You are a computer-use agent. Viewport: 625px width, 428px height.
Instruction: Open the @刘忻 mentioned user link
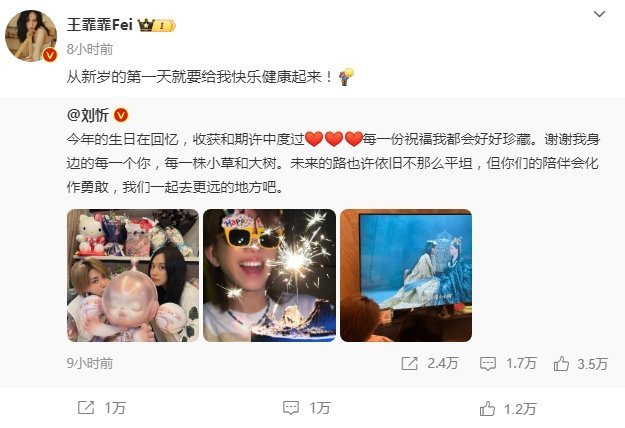click(88, 115)
